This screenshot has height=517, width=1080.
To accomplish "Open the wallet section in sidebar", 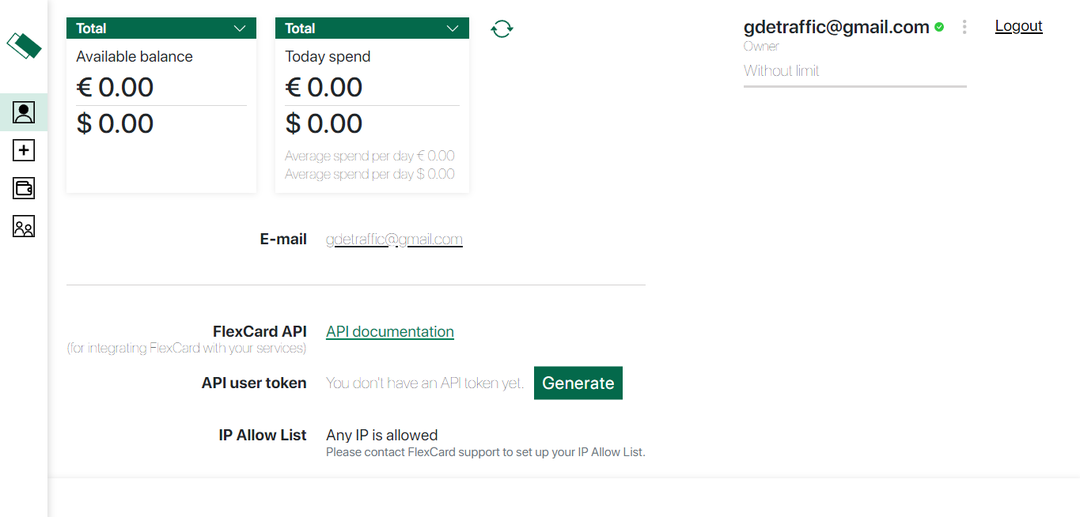I will click(24, 188).
